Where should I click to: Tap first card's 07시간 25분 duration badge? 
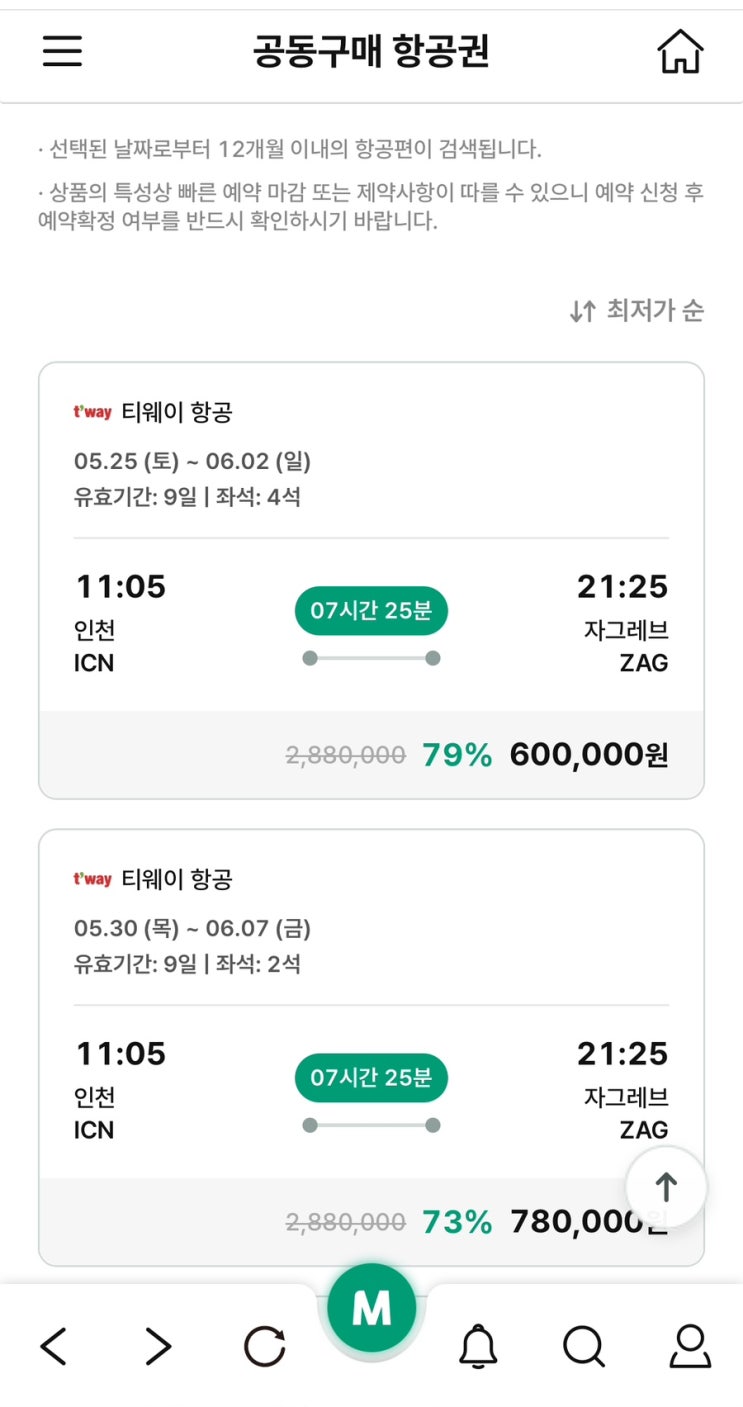click(x=371, y=611)
